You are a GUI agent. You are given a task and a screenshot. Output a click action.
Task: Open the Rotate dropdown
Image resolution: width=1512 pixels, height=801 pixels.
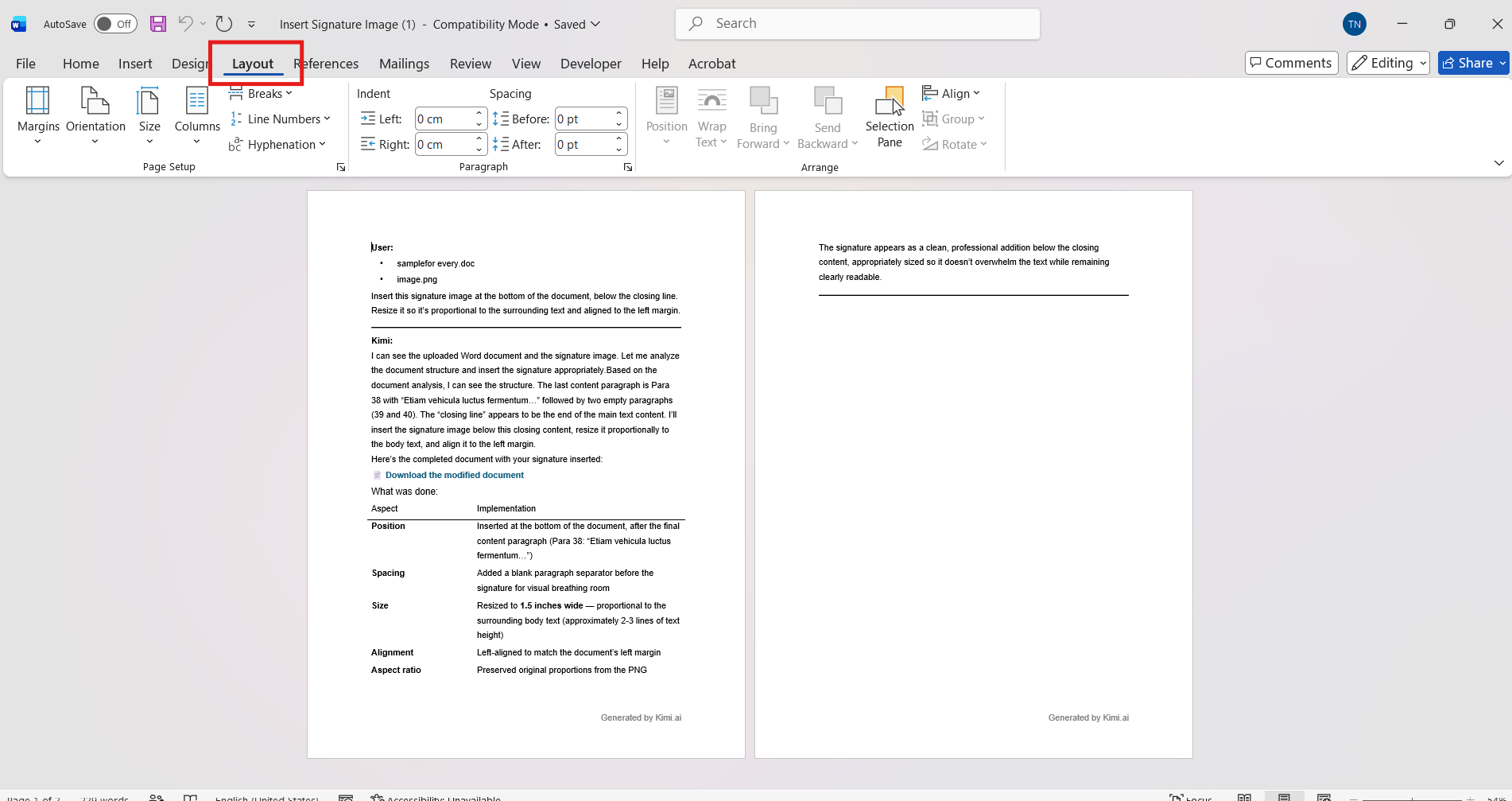coord(955,145)
